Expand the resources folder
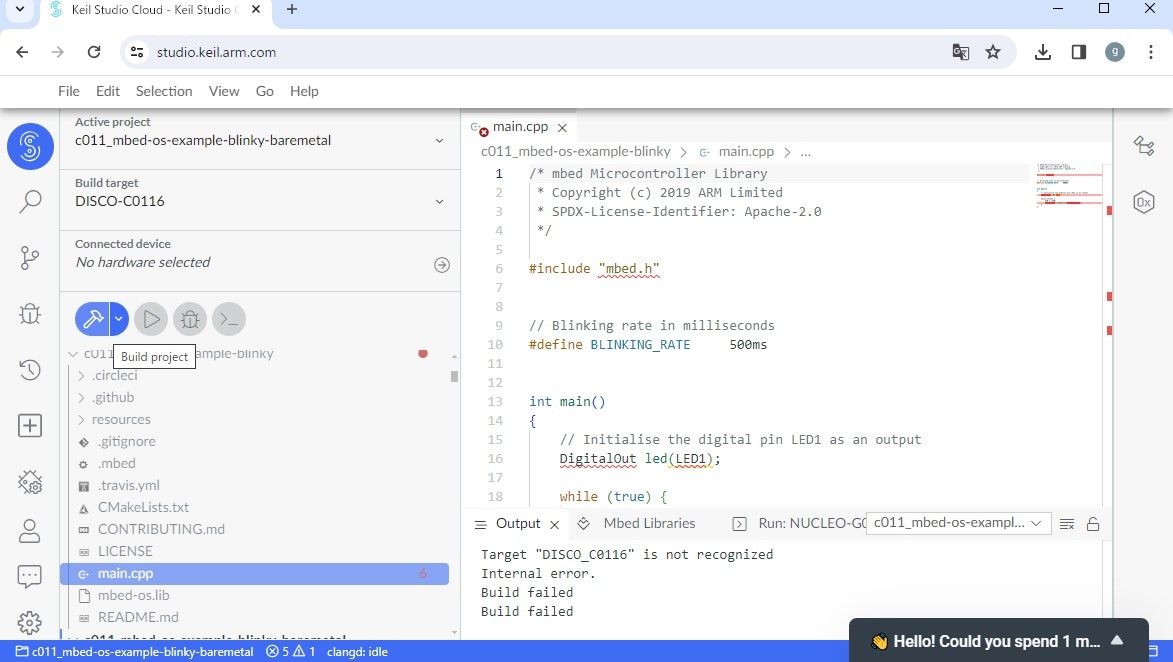 pyautogui.click(x=82, y=420)
